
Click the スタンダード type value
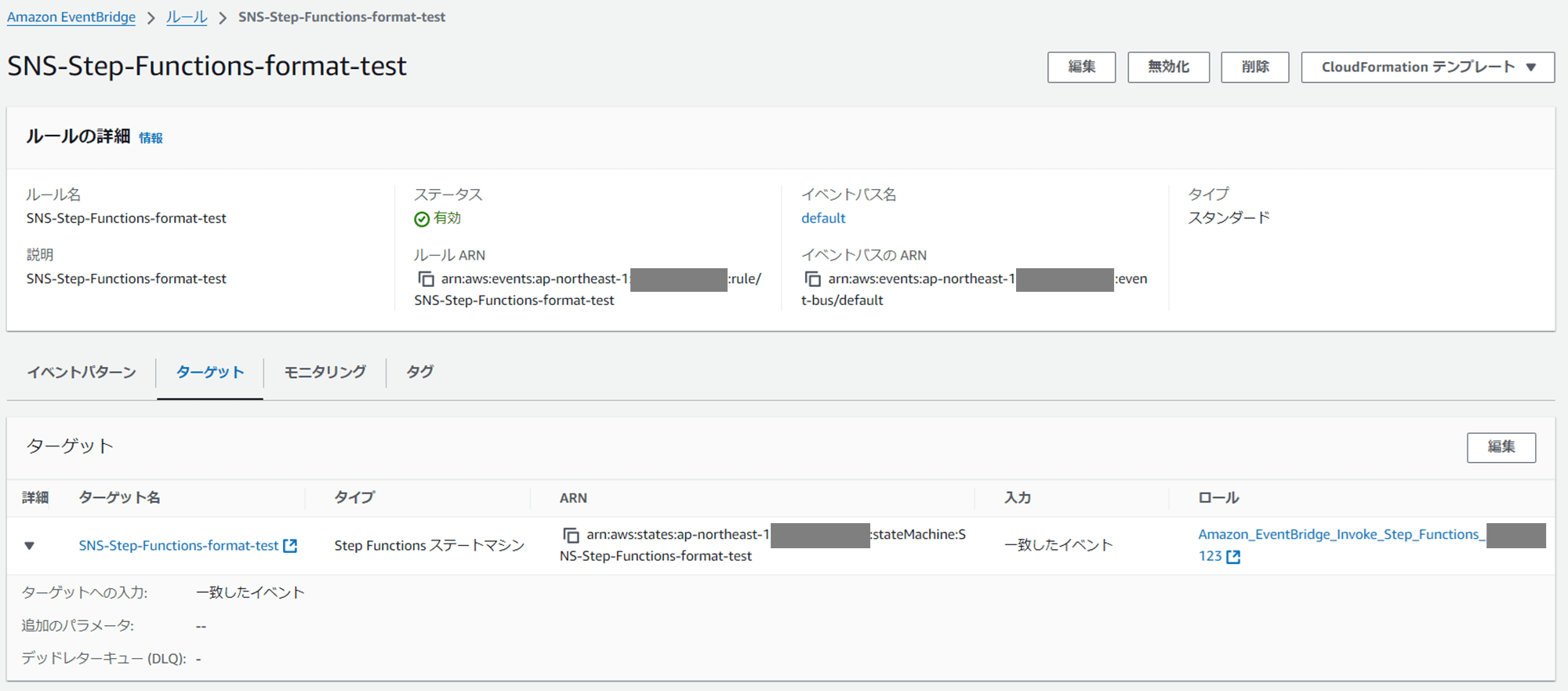pos(1229,218)
